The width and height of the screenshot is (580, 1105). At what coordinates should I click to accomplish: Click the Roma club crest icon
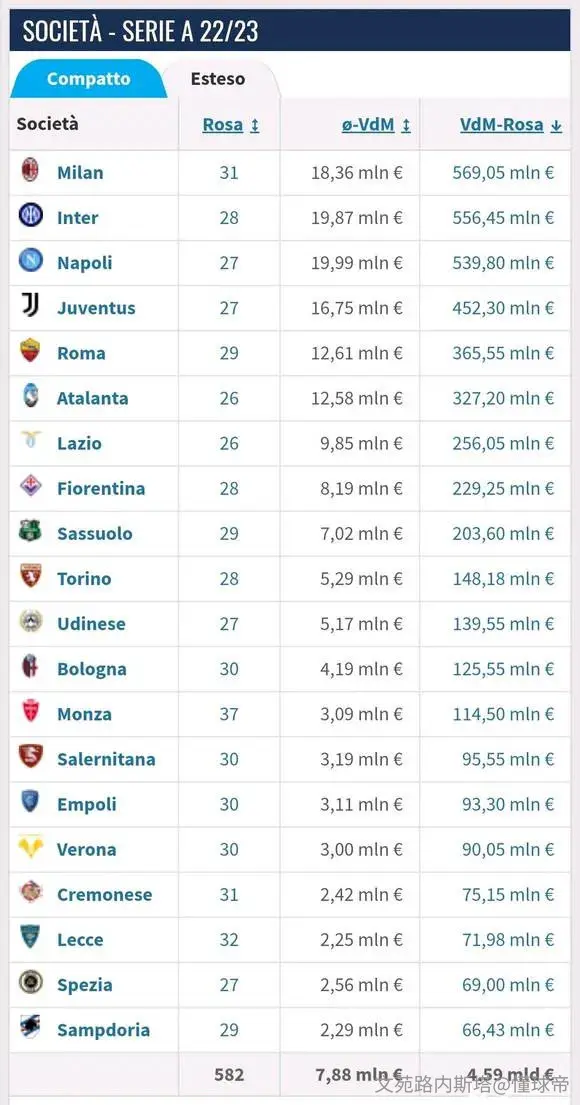pyautogui.click(x=30, y=351)
